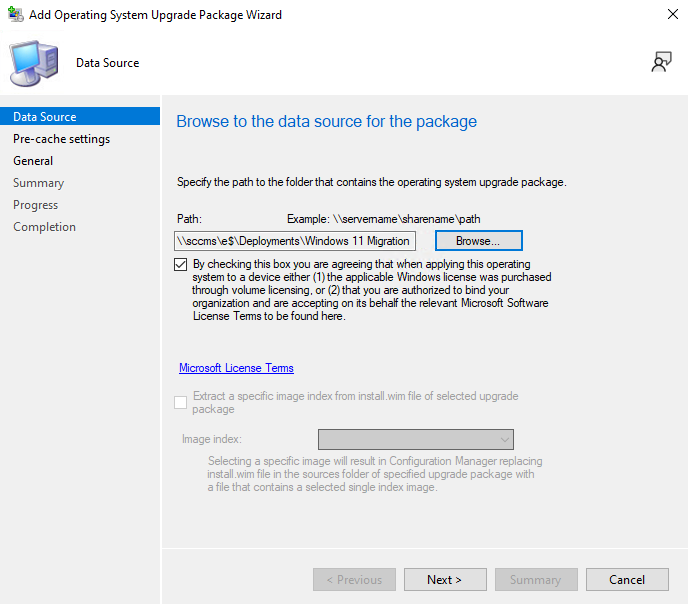Go to the Pre-cache settings step
Image resolution: width=688 pixels, height=604 pixels.
point(61,139)
